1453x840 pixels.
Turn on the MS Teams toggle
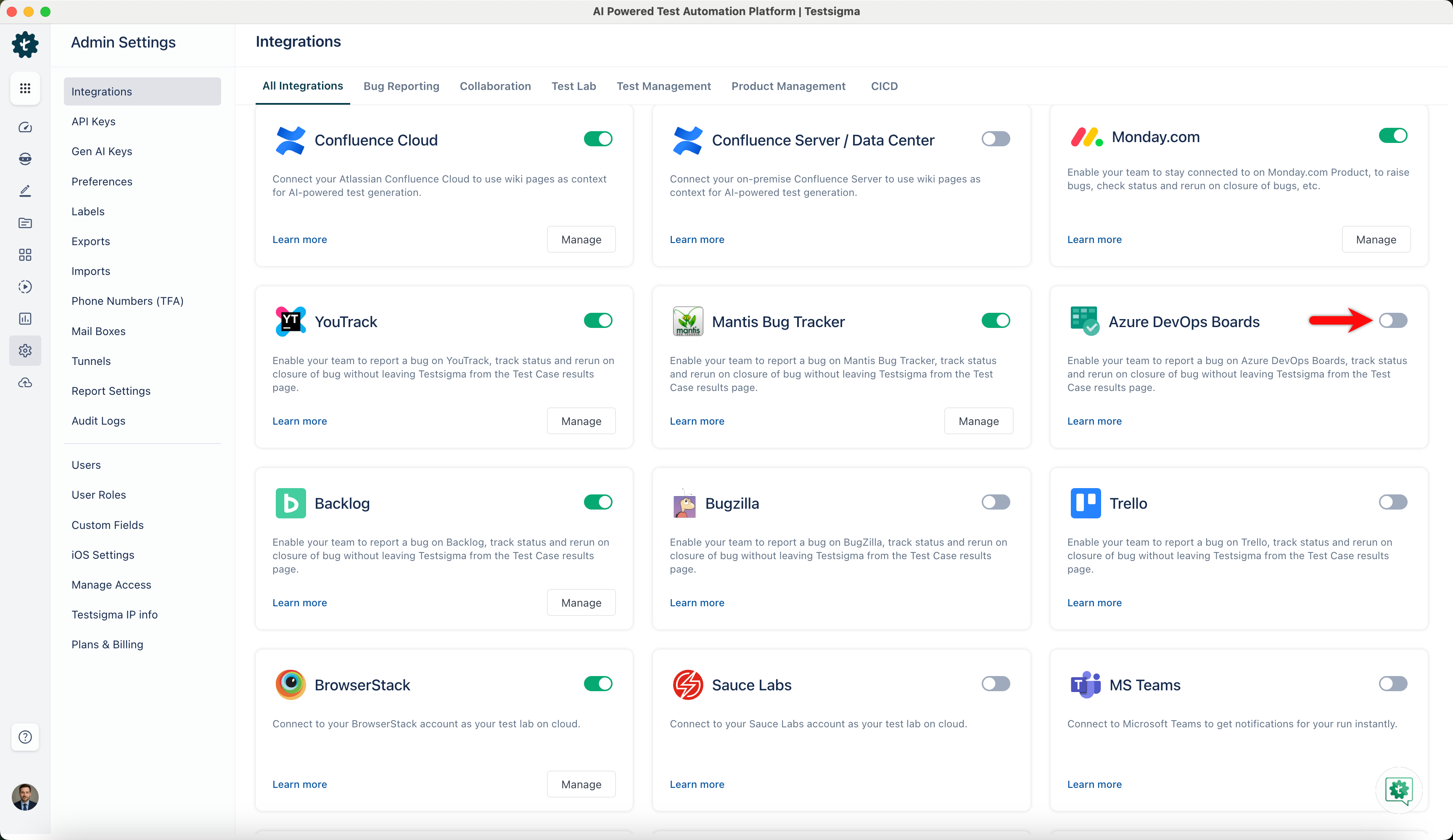pos(1392,684)
